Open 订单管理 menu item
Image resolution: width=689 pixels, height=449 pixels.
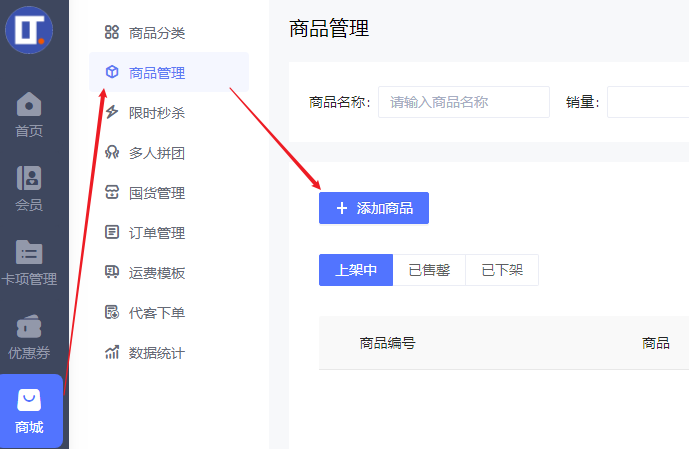169,232
